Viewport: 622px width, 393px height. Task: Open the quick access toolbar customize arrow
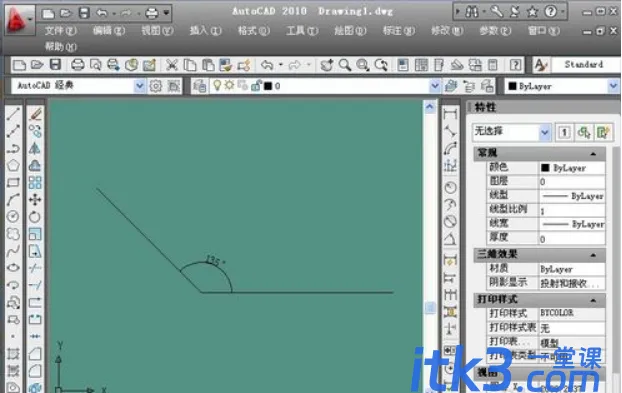167,13
